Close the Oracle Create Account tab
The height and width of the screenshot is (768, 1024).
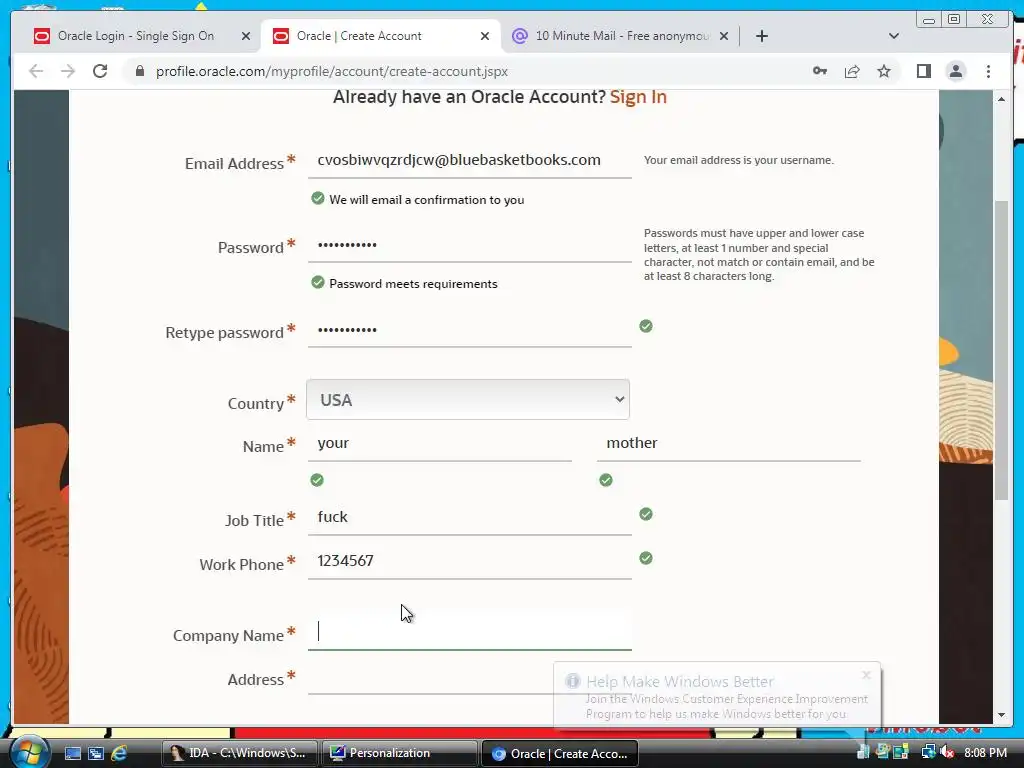point(485,36)
